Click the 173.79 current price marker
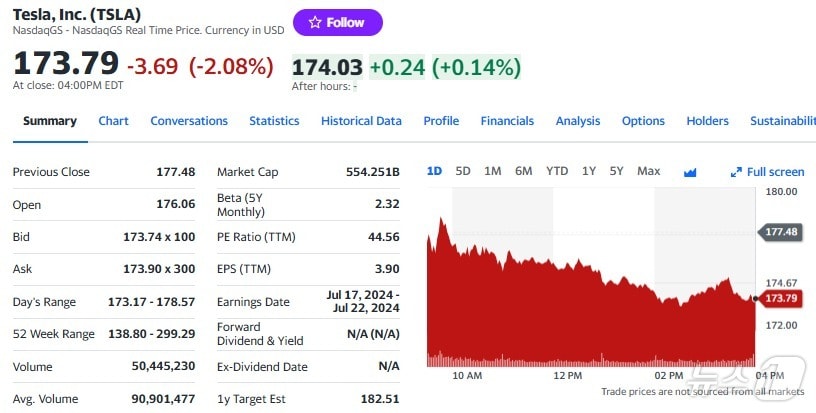This screenshot has height=413, width=816. coord(780,298)
